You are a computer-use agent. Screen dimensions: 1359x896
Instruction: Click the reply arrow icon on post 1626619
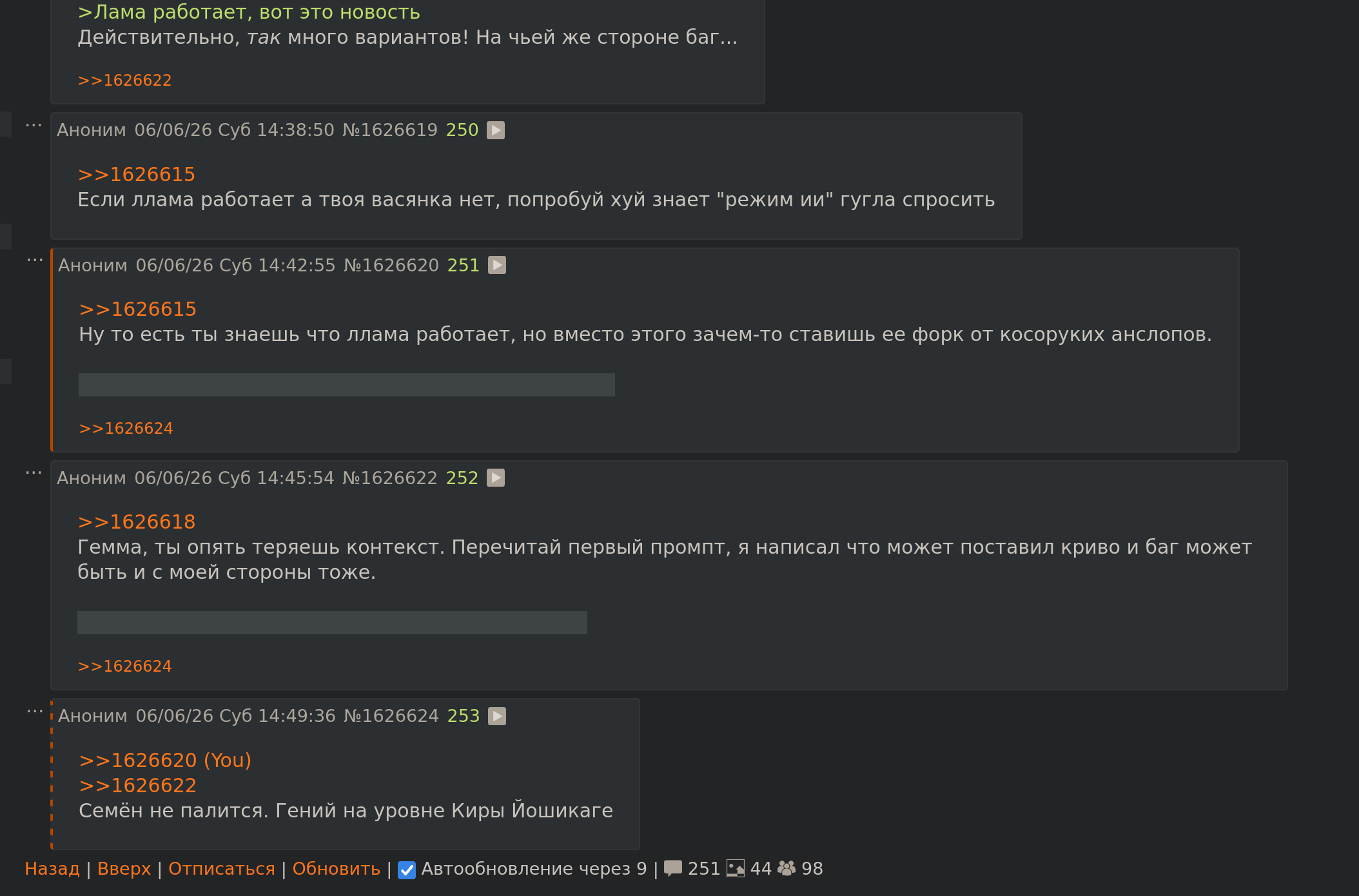(495, 130)
